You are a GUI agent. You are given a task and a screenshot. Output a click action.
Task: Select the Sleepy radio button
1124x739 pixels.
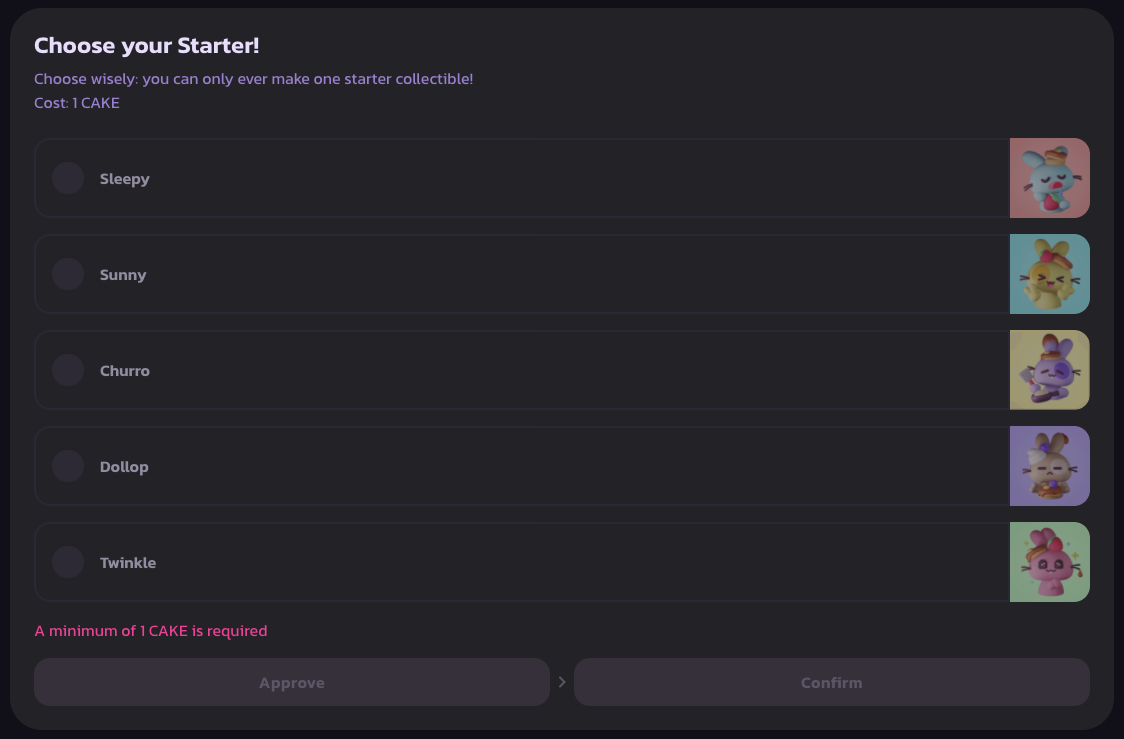tap(68, 178)
